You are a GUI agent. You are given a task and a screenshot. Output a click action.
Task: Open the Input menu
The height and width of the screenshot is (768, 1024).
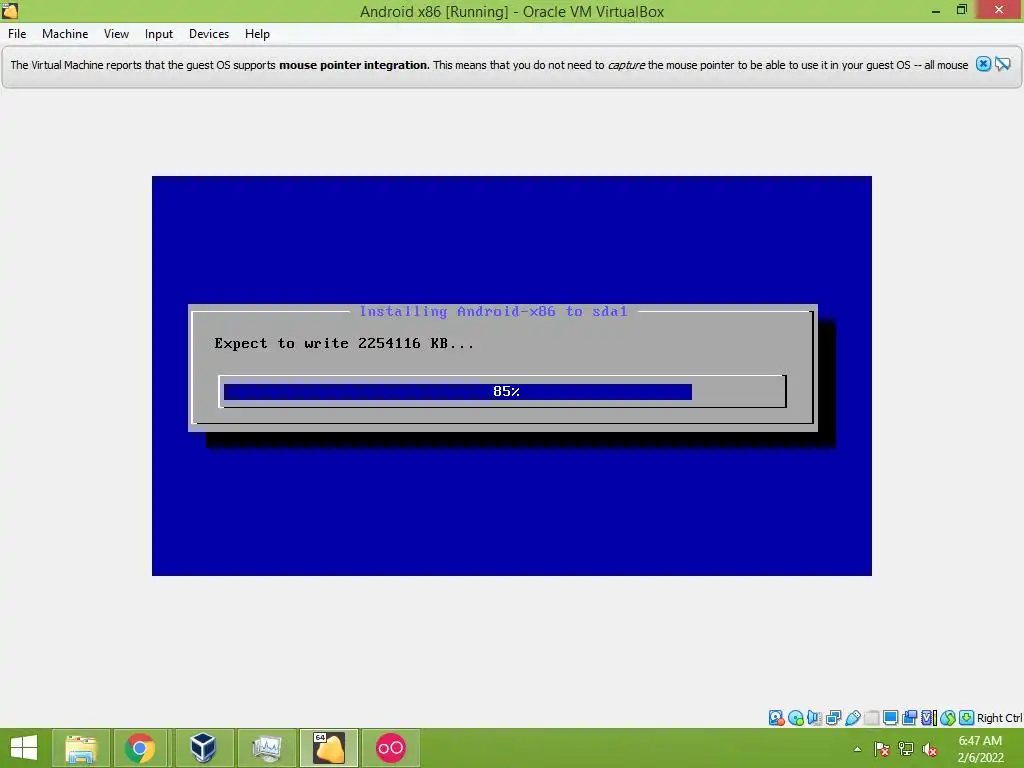point(159,34)
